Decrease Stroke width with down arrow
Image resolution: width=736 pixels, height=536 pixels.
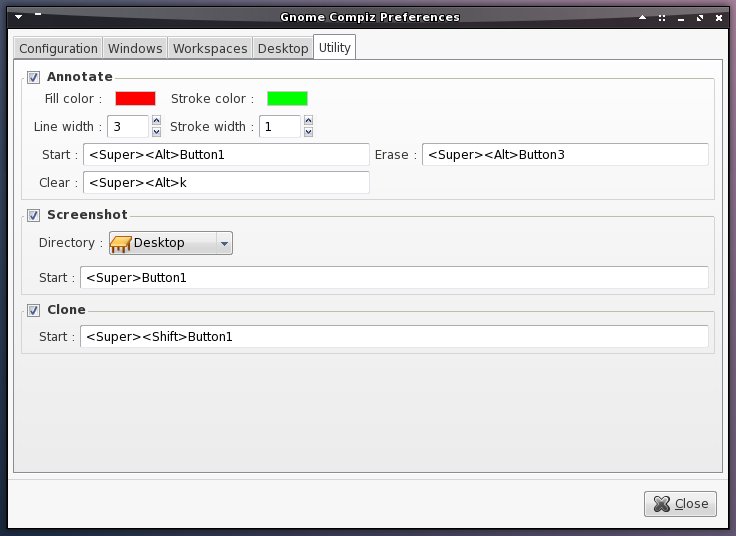coord(308,132)
